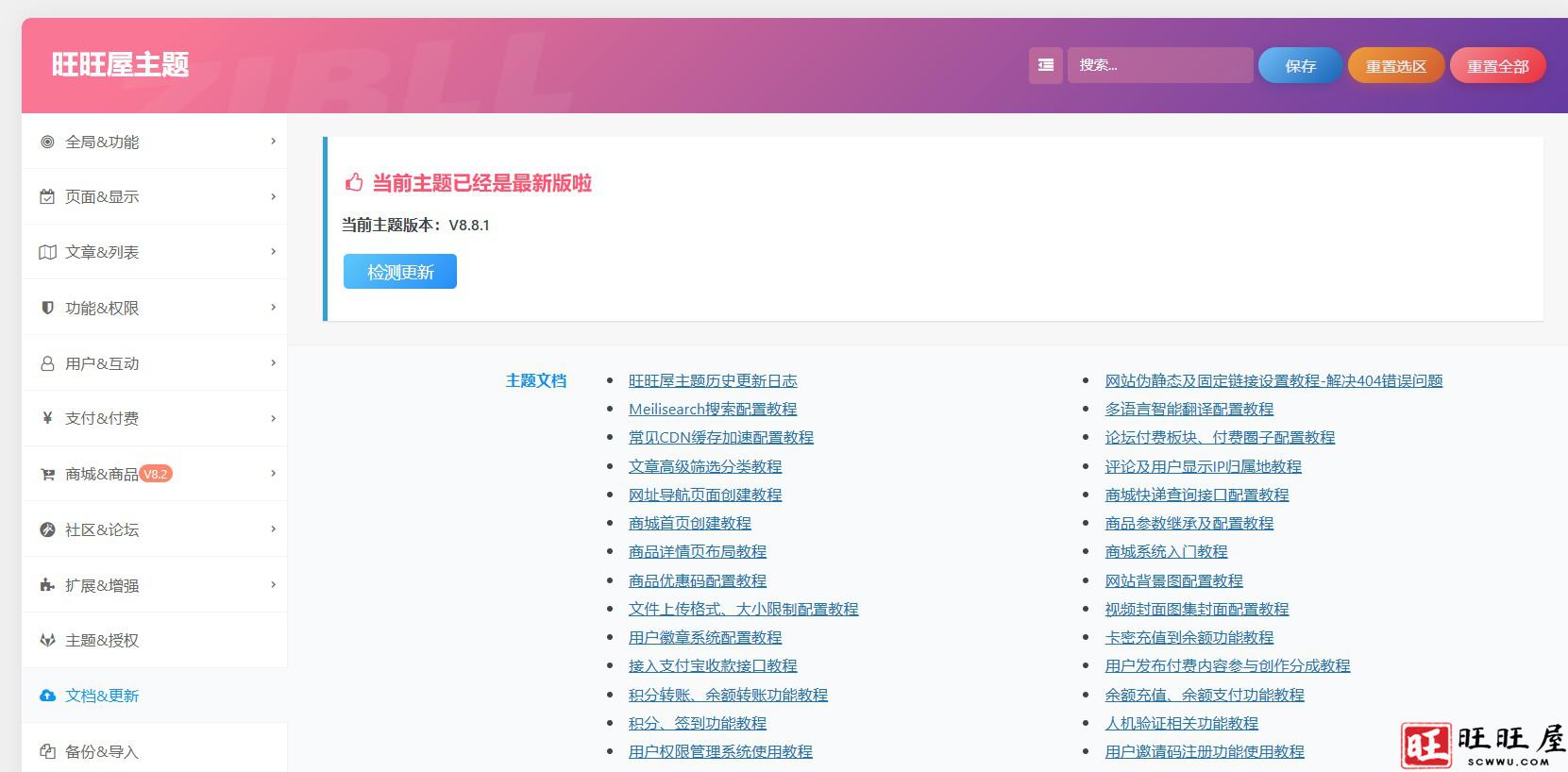Open 网址导航页面创建教程 link
Viewport: 1568px width, 772px height.
pos(705,495)
